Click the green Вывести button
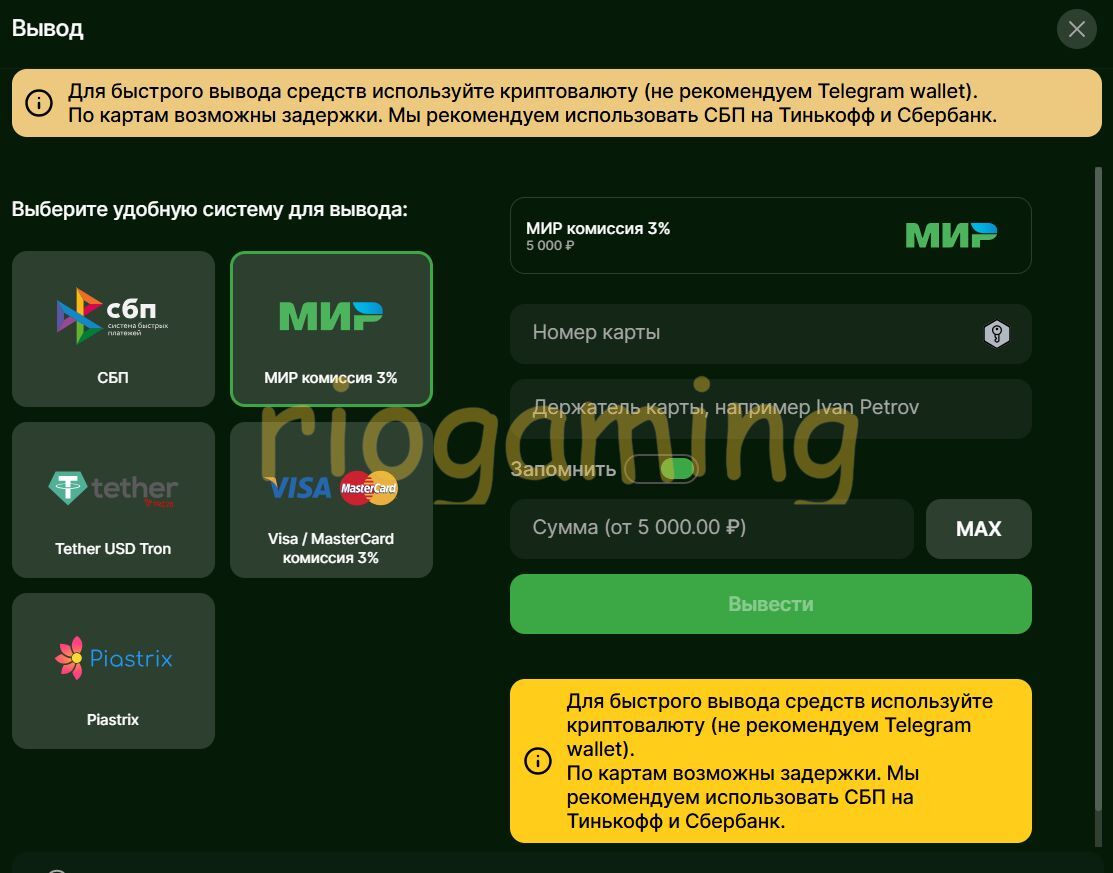This screenshot has width=1113, height=873. tap(770, 604)
